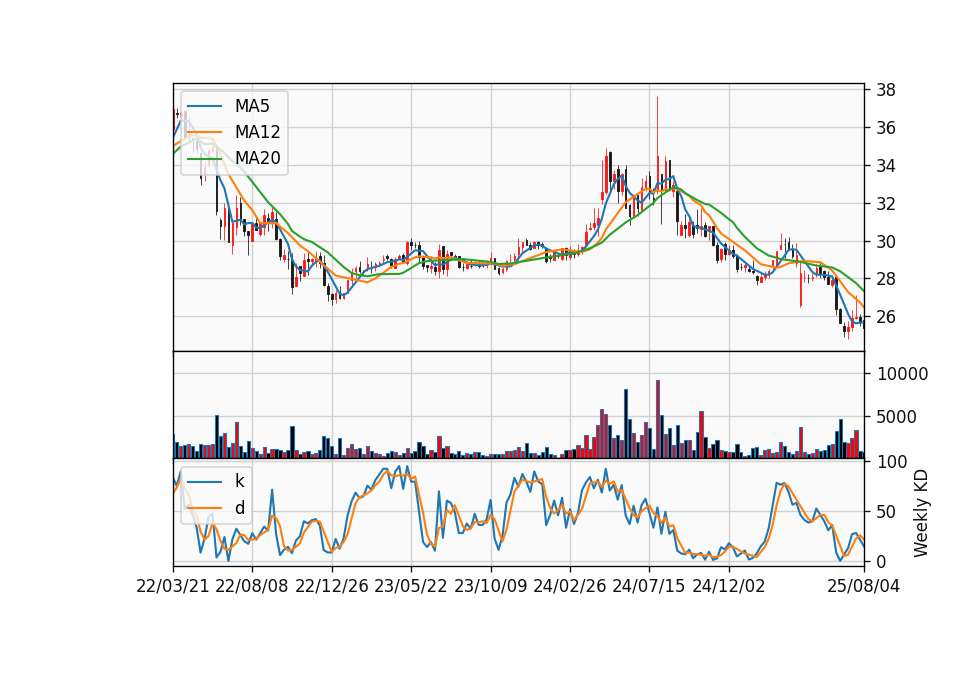The image size is (960, 690).
Task: Click the 22/08/08 date tick label
Action: (x=252, y=586)
